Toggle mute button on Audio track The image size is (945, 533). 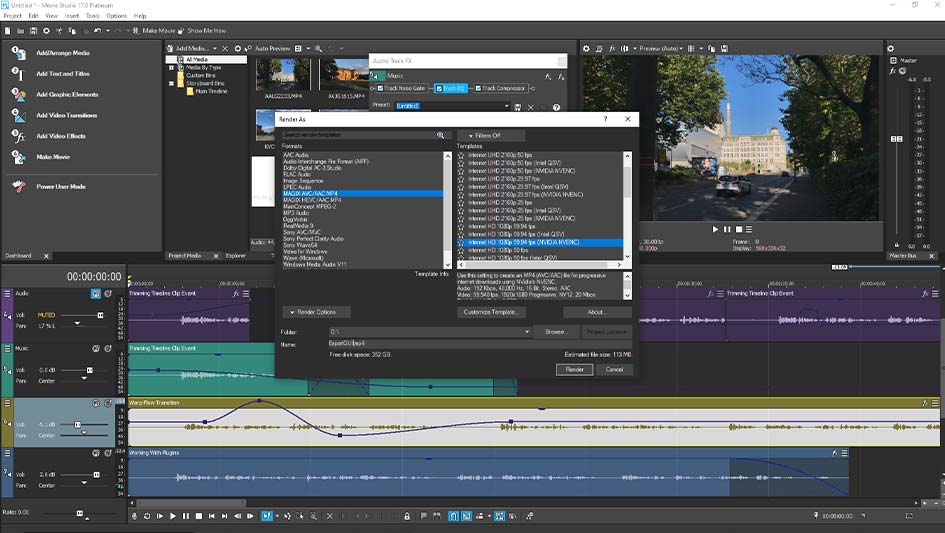point(96,294)
